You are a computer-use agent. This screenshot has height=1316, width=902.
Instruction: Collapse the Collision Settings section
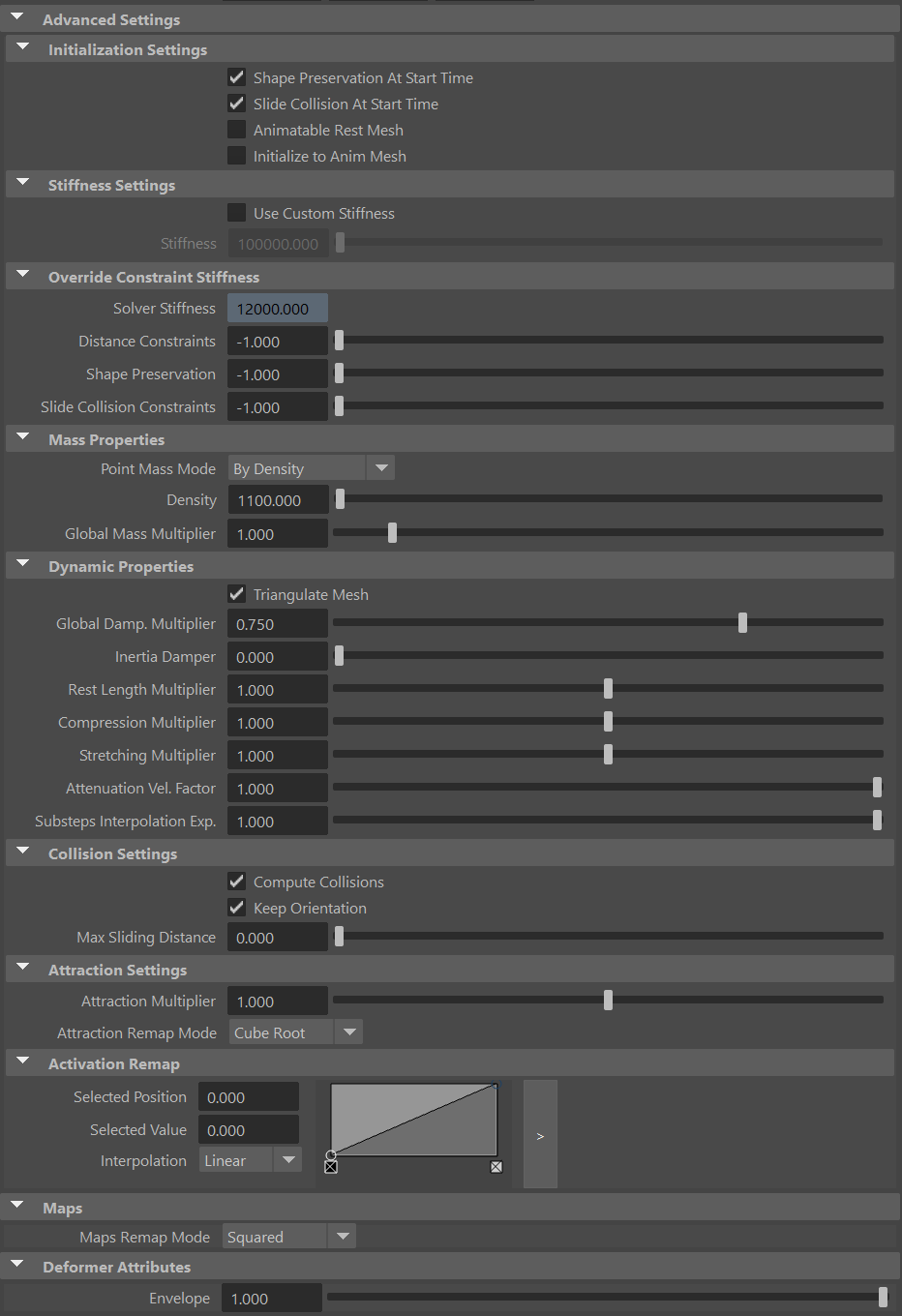coord(21,852)
